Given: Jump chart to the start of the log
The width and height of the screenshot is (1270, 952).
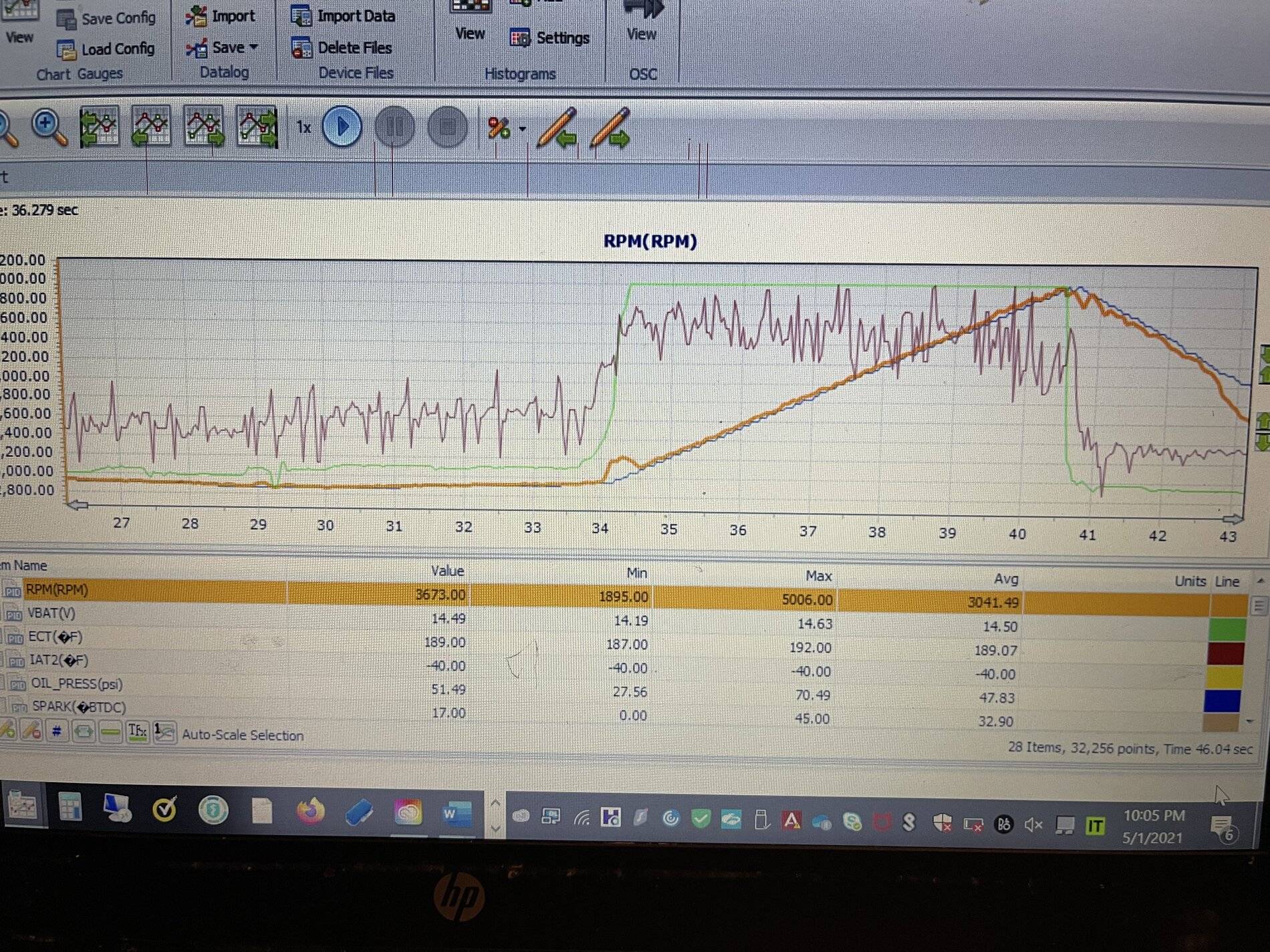Looking at the screenshot, I should (x=100, y=126).
